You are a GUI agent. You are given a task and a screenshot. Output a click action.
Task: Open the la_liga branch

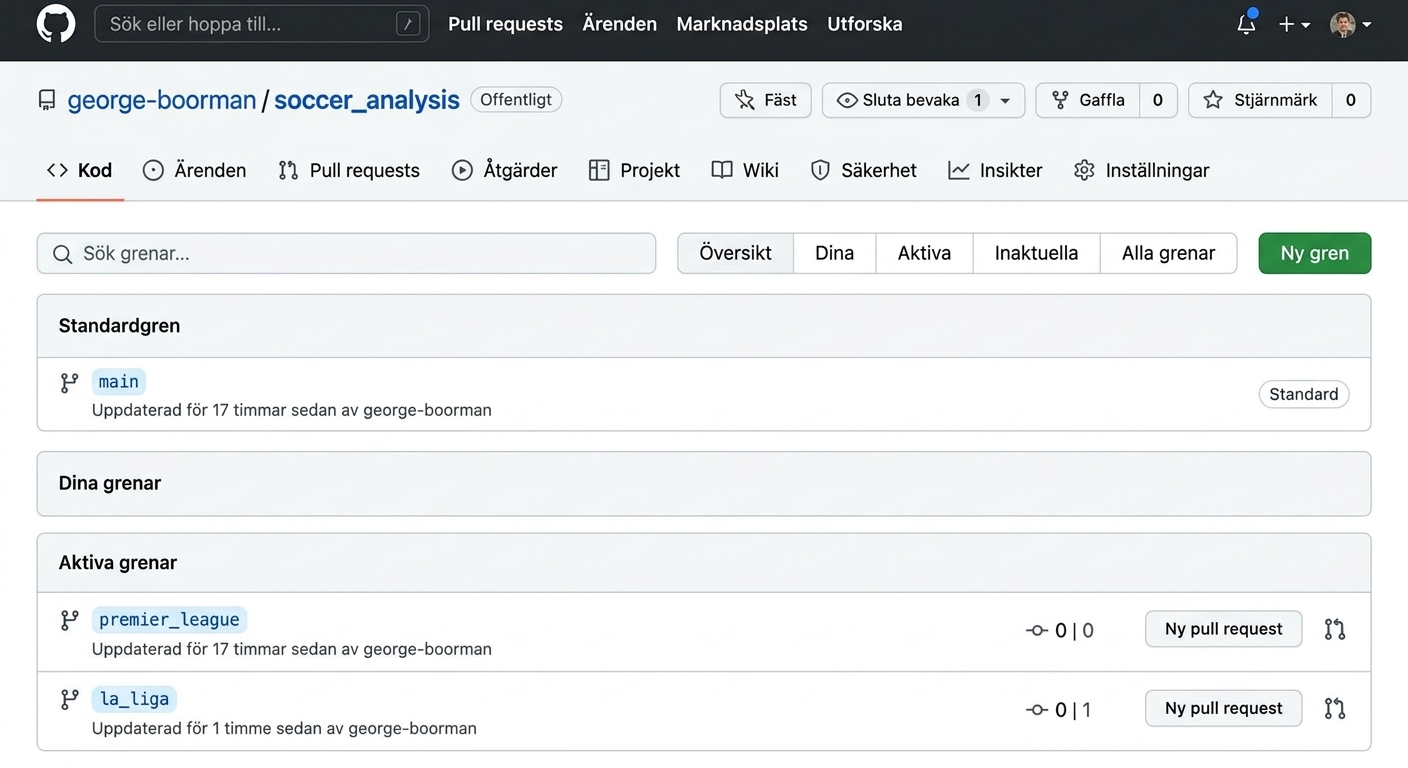[x=135, y=698]
